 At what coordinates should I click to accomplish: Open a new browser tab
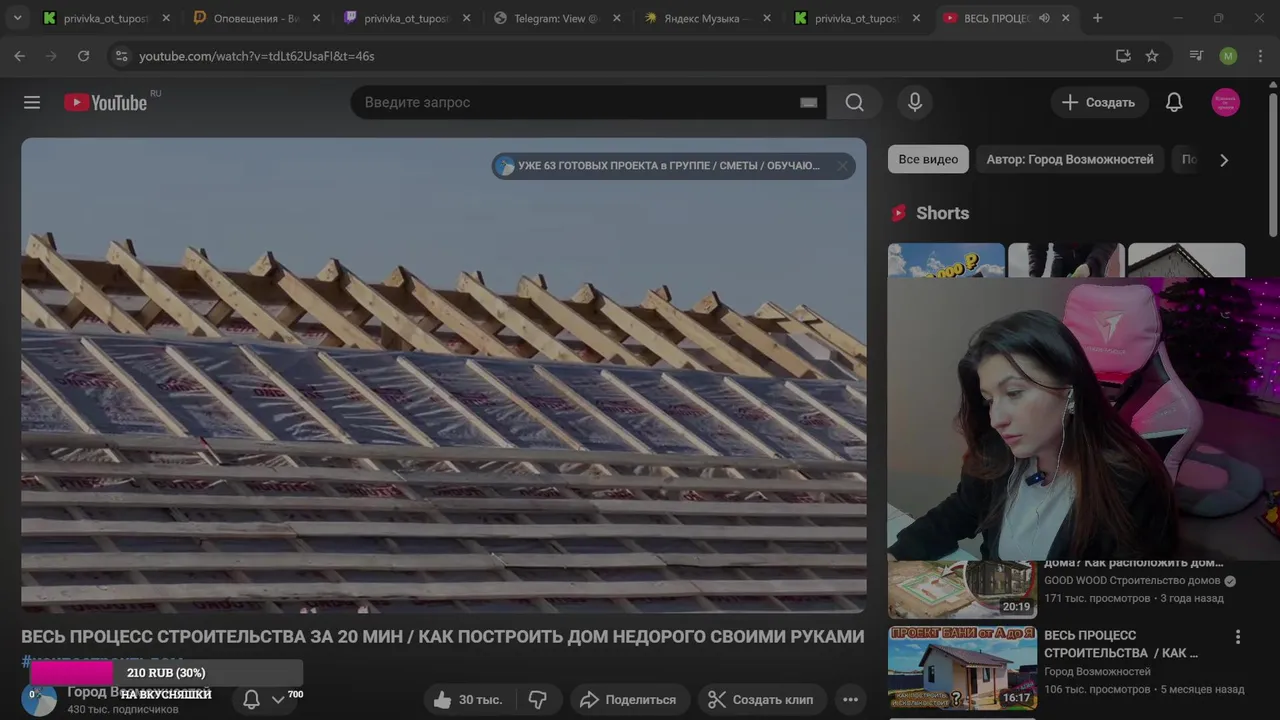tap(1097, 18)
